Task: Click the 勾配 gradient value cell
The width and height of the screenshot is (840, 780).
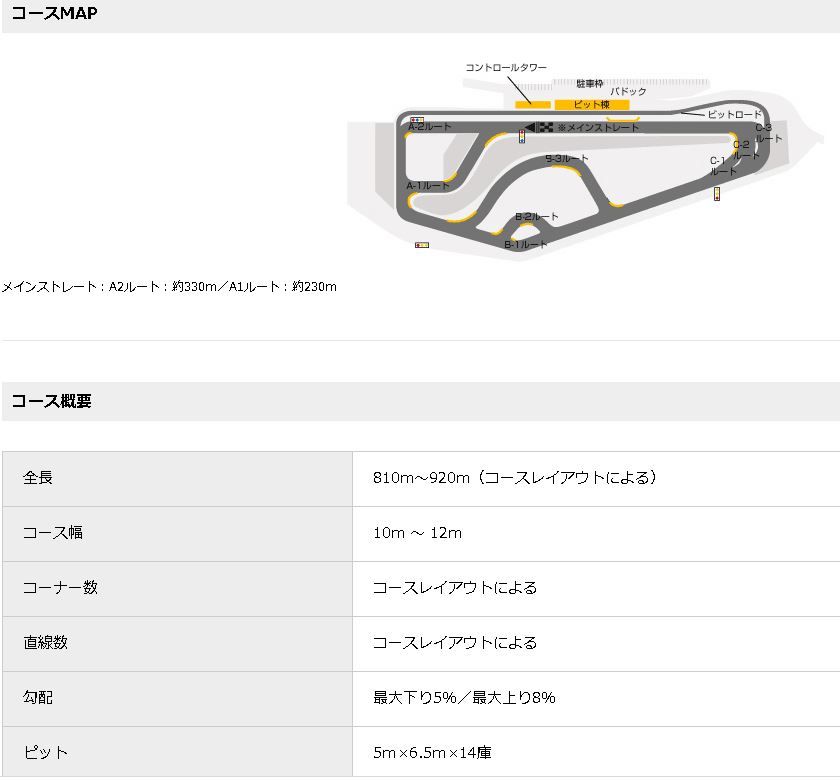Action: pyautogui.click(x=596, y=699)
